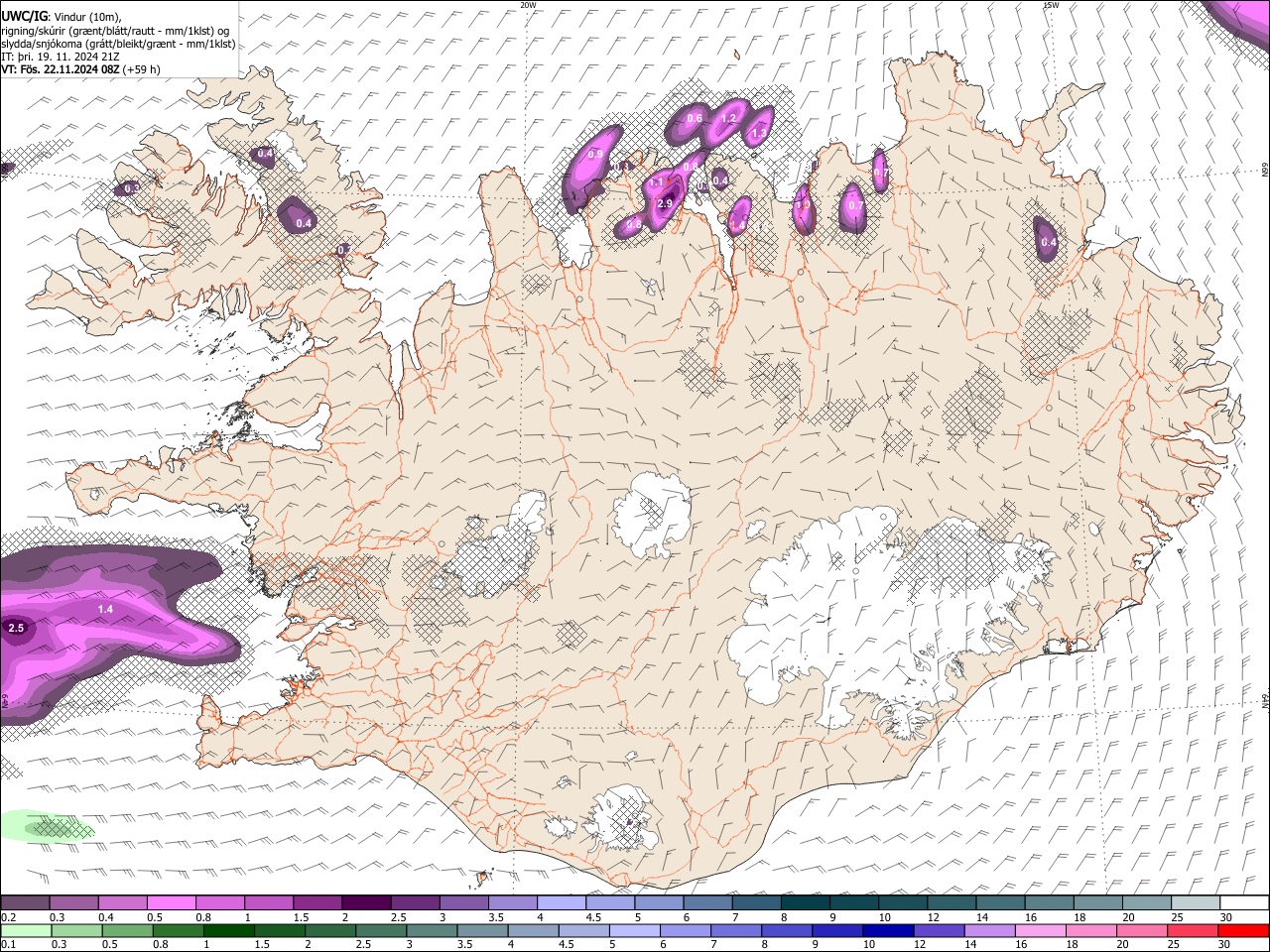Click the 2.5 value in offshore snow band
1270x952 pixels.
(16, 628)
